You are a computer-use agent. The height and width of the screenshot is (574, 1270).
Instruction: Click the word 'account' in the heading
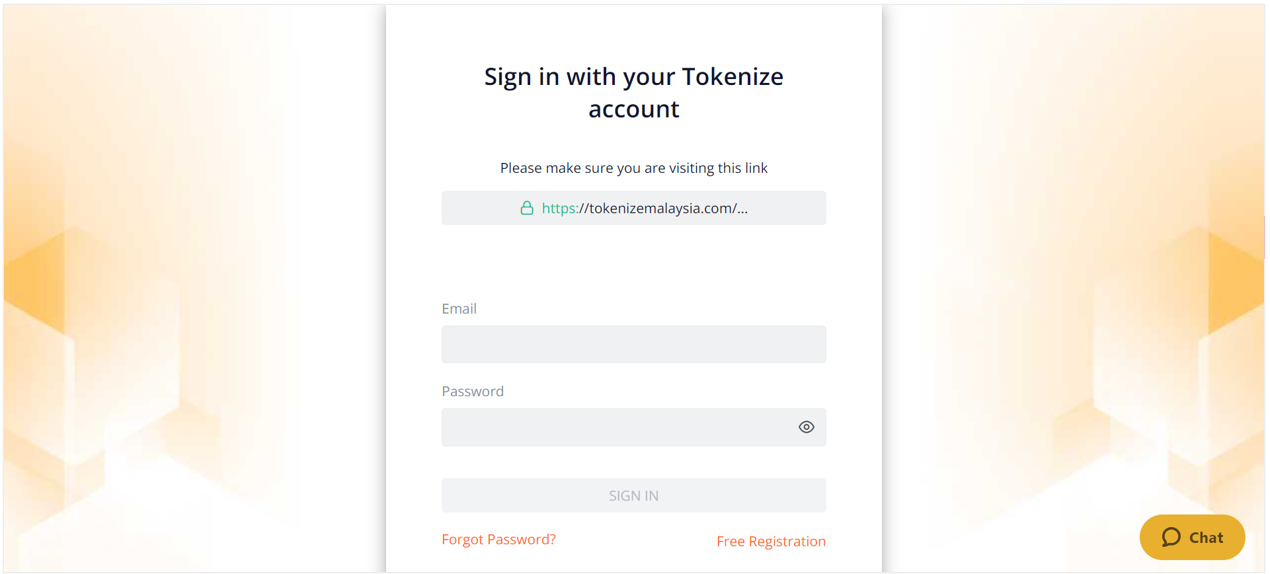point(634,108)
